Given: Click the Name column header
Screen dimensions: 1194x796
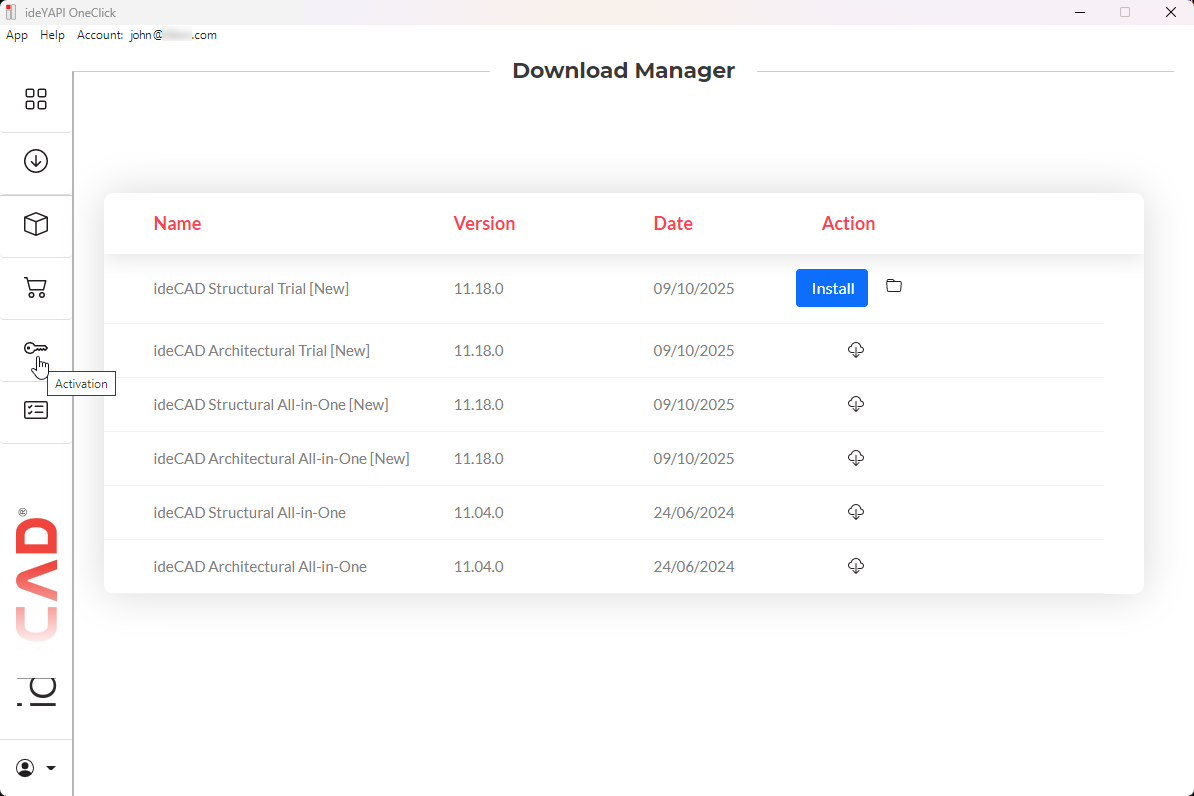Looking at the screenshot, I should coord(177,224).
